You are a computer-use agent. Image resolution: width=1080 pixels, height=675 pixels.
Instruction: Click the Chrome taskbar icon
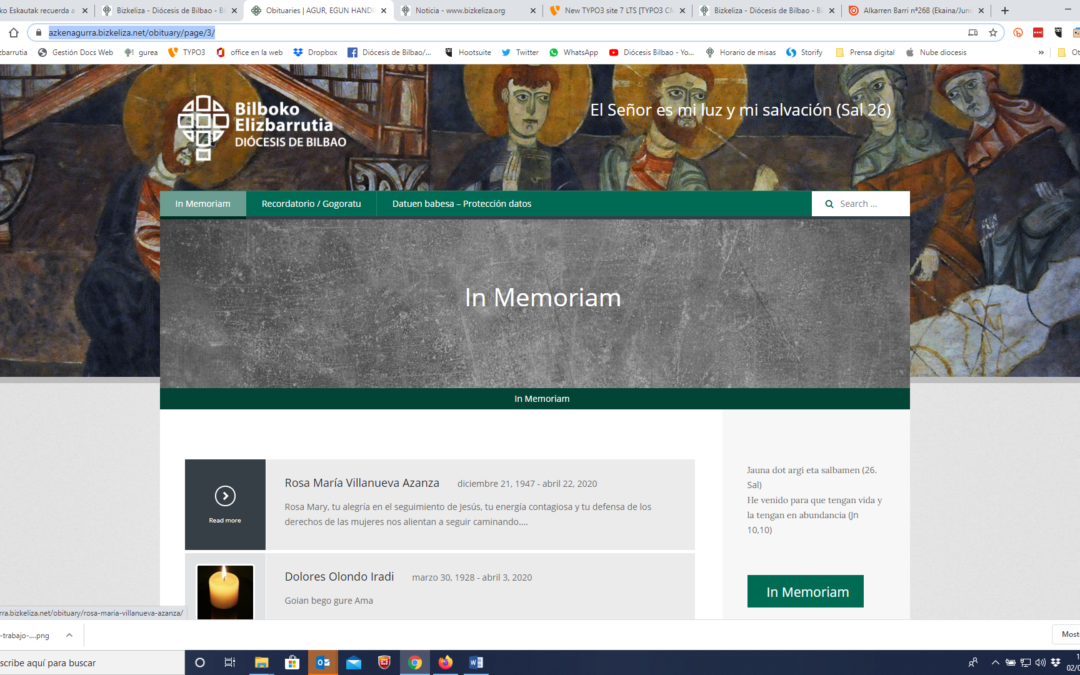pyautogui.click(x=415, y=663)
